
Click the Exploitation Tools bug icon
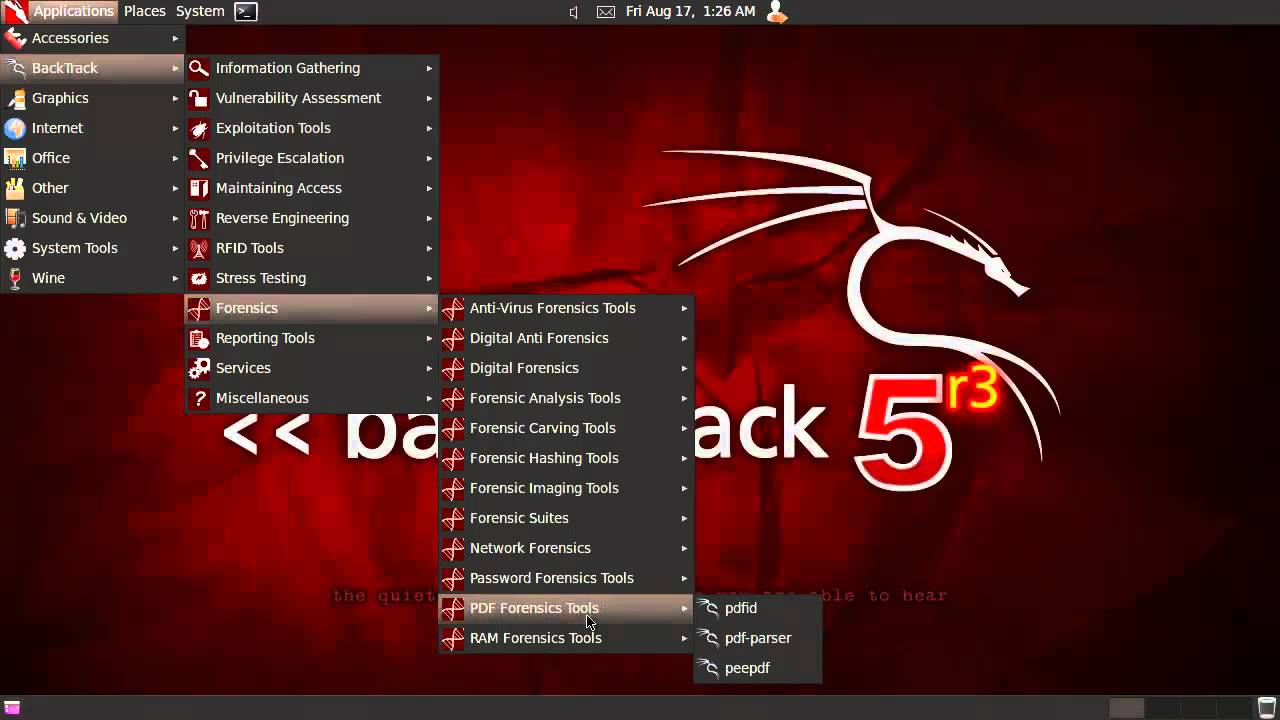pos(199,128)
